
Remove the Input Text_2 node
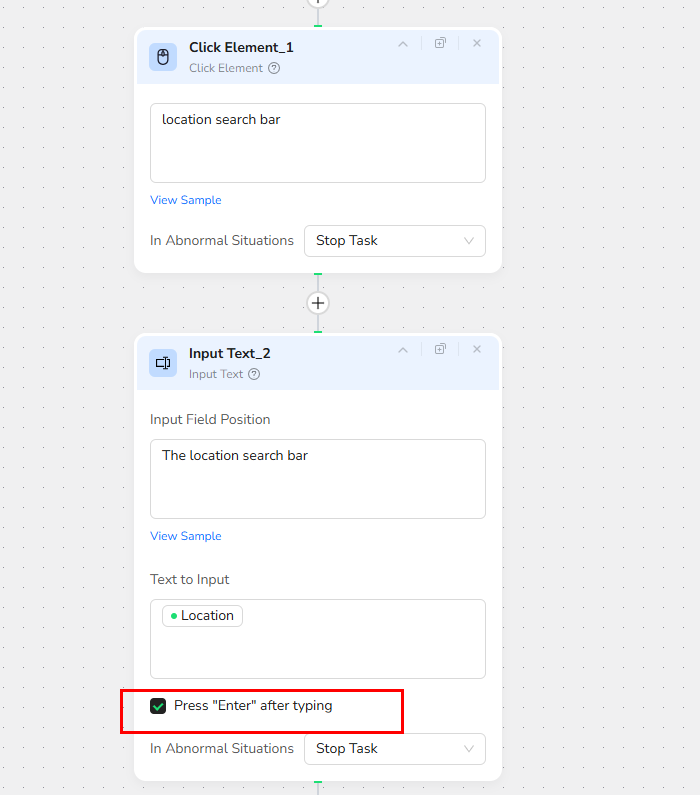[x=477, y=349]
